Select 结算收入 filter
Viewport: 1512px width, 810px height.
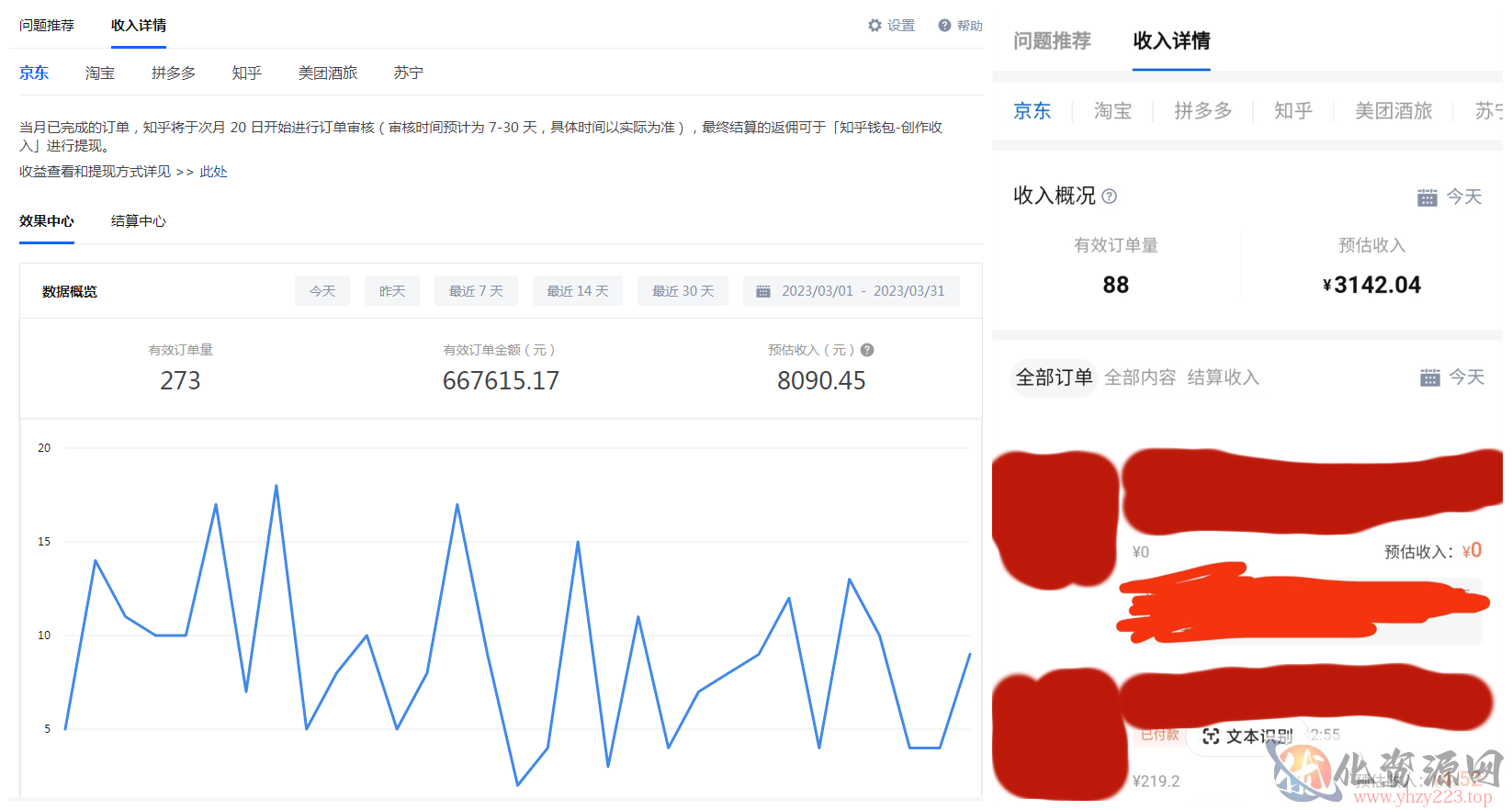coord(1224,377)
